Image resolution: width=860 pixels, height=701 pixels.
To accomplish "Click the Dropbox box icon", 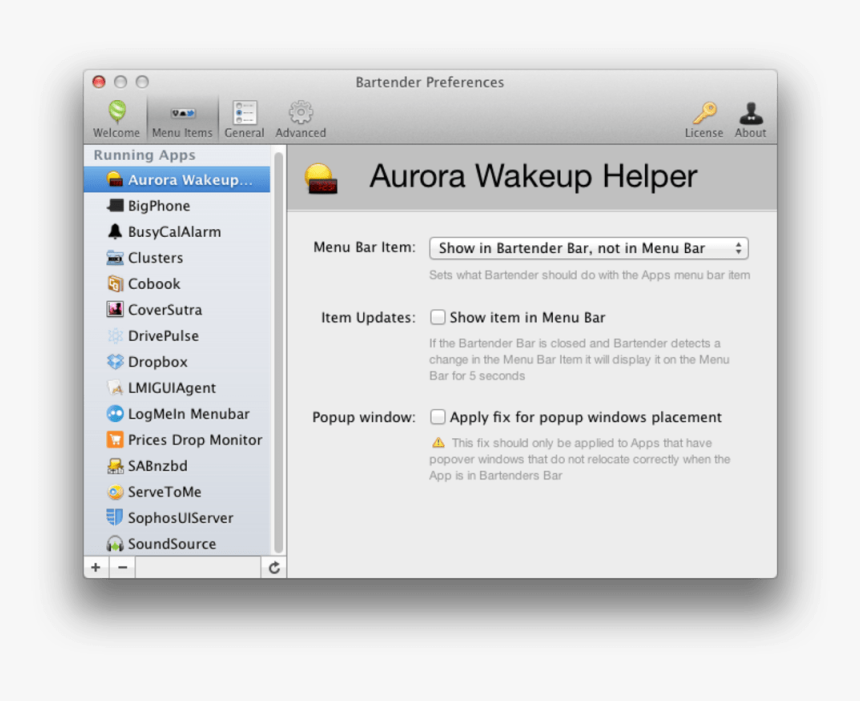I will (115, 361).
